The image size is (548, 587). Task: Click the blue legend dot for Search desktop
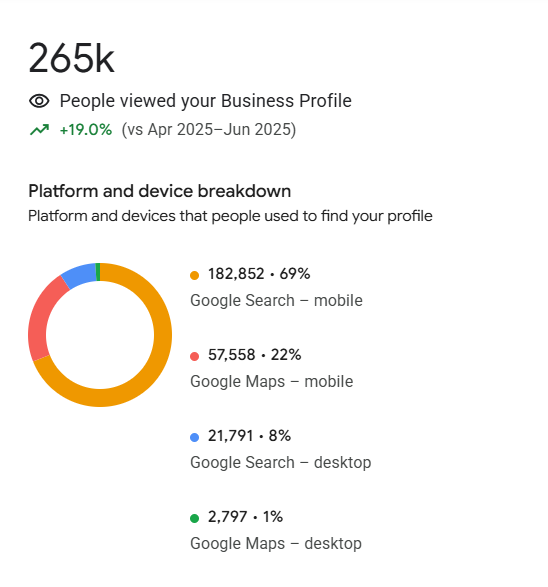pyautogui.click(x=194, y=437)
